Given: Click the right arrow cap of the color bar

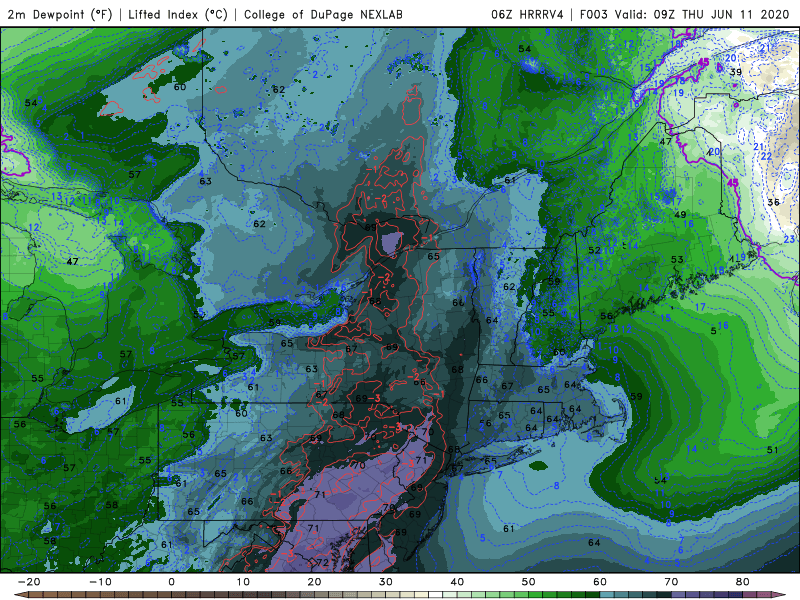Looking at the screenshot, I should pyautogui.click(x=781, y=595).
